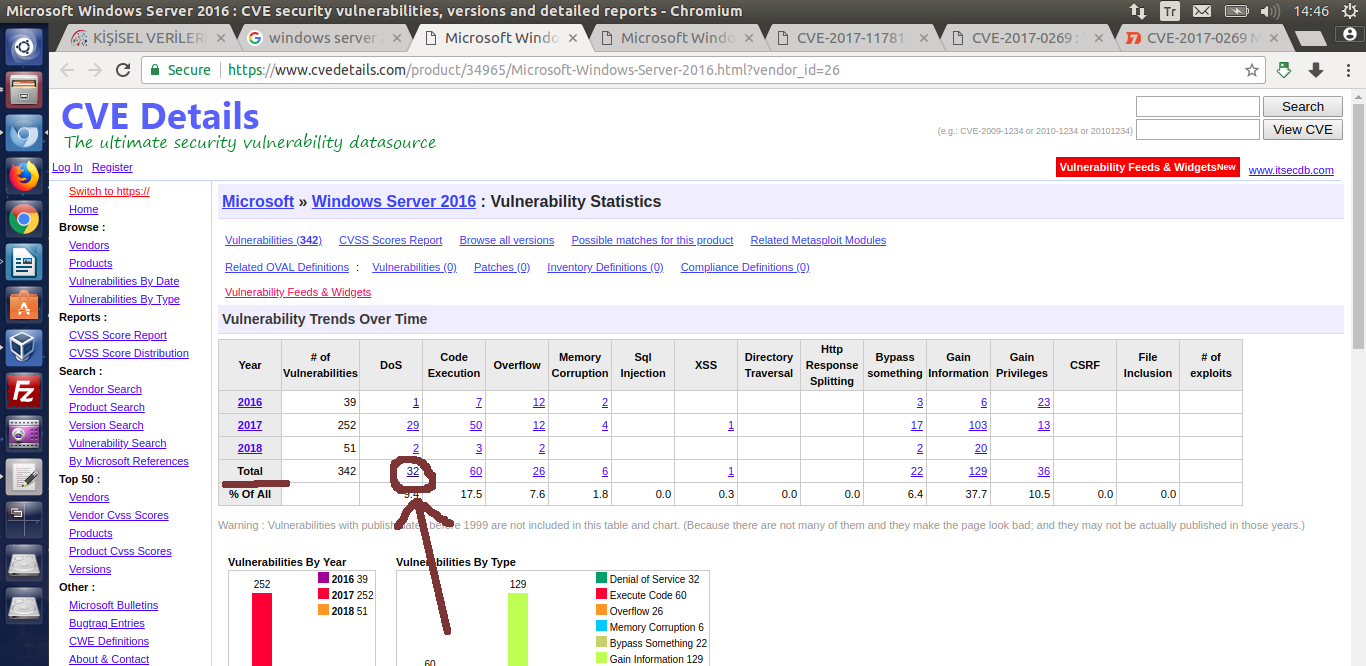Close the KİŞİSEL VERİLER tab

(x=223, y=39)
